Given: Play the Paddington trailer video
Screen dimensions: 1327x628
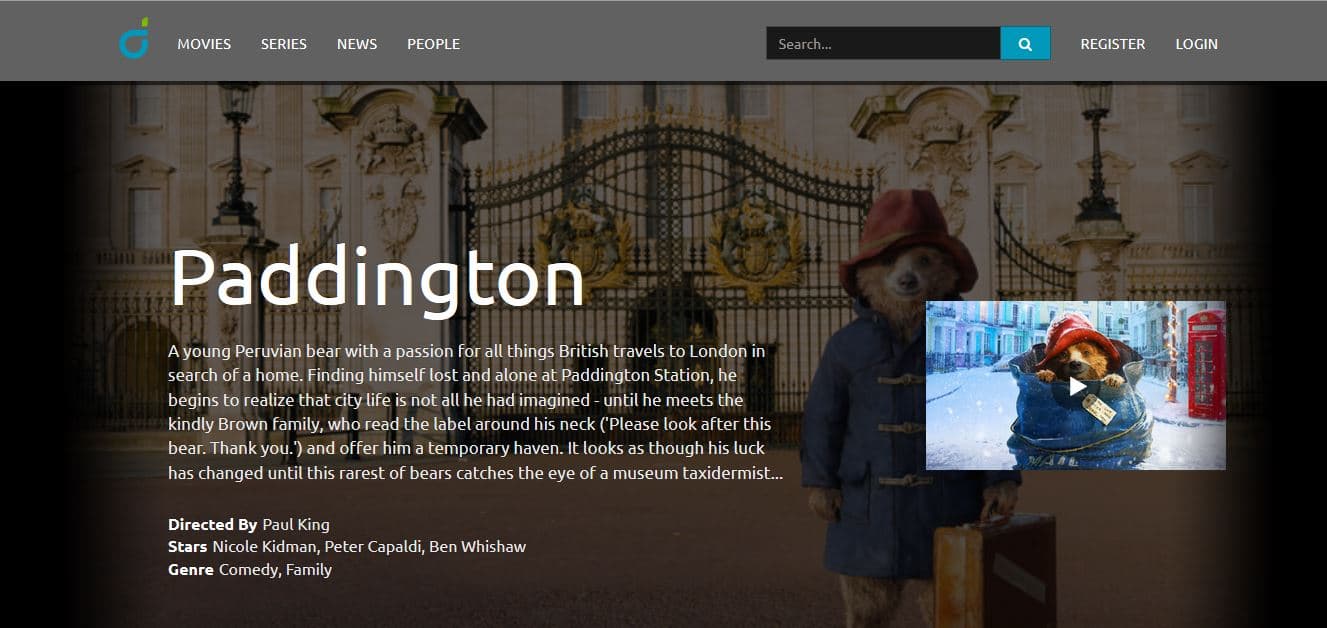Looking at the screenshot, I should [x=1076, y=386].
